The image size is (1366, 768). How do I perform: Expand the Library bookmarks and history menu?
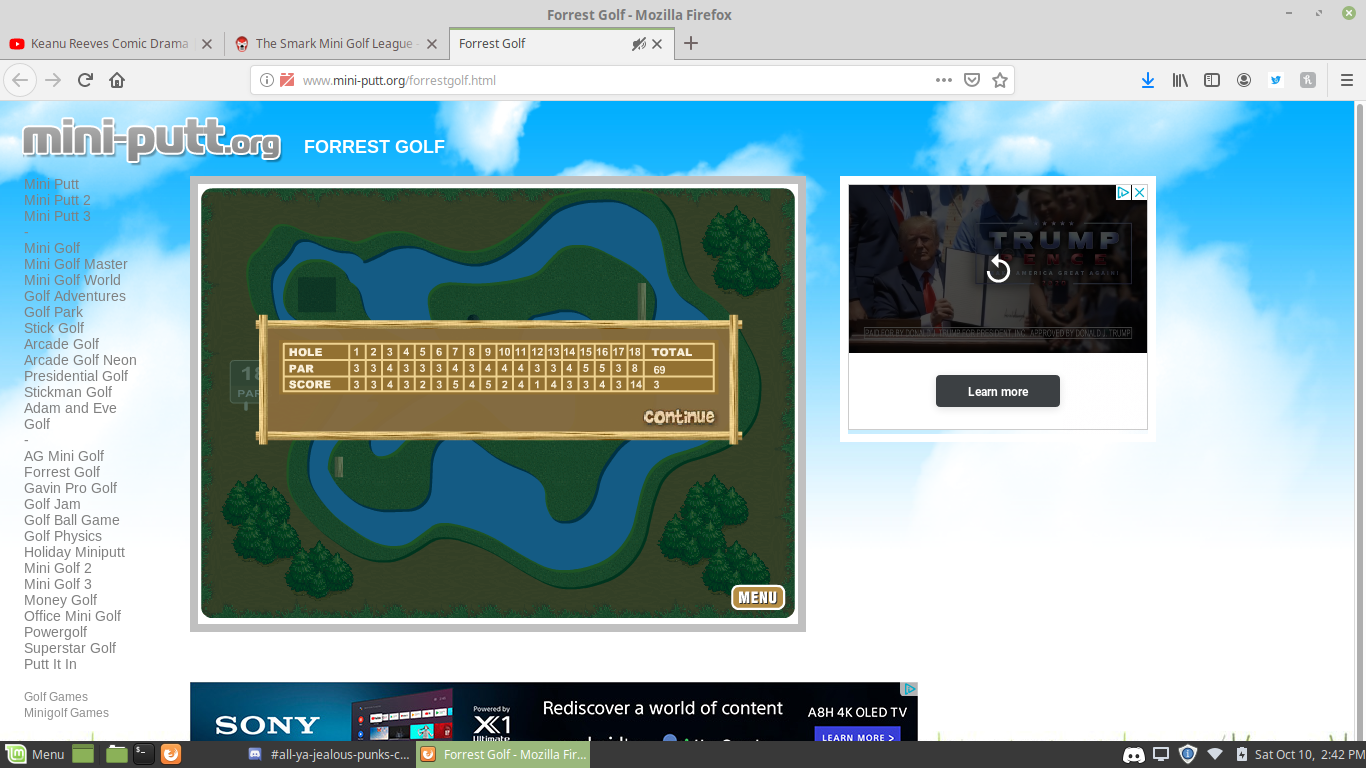click(1180, 80)
